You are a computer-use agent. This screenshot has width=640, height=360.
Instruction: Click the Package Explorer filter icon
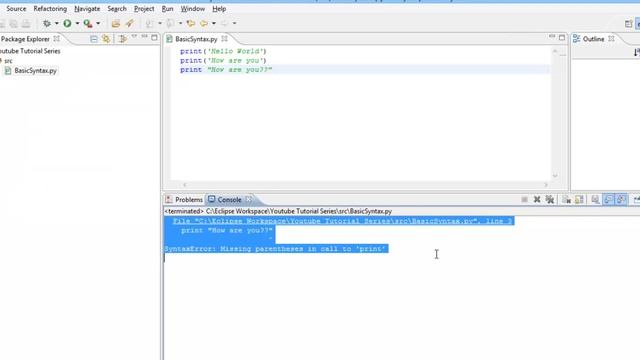pos(122,39)
